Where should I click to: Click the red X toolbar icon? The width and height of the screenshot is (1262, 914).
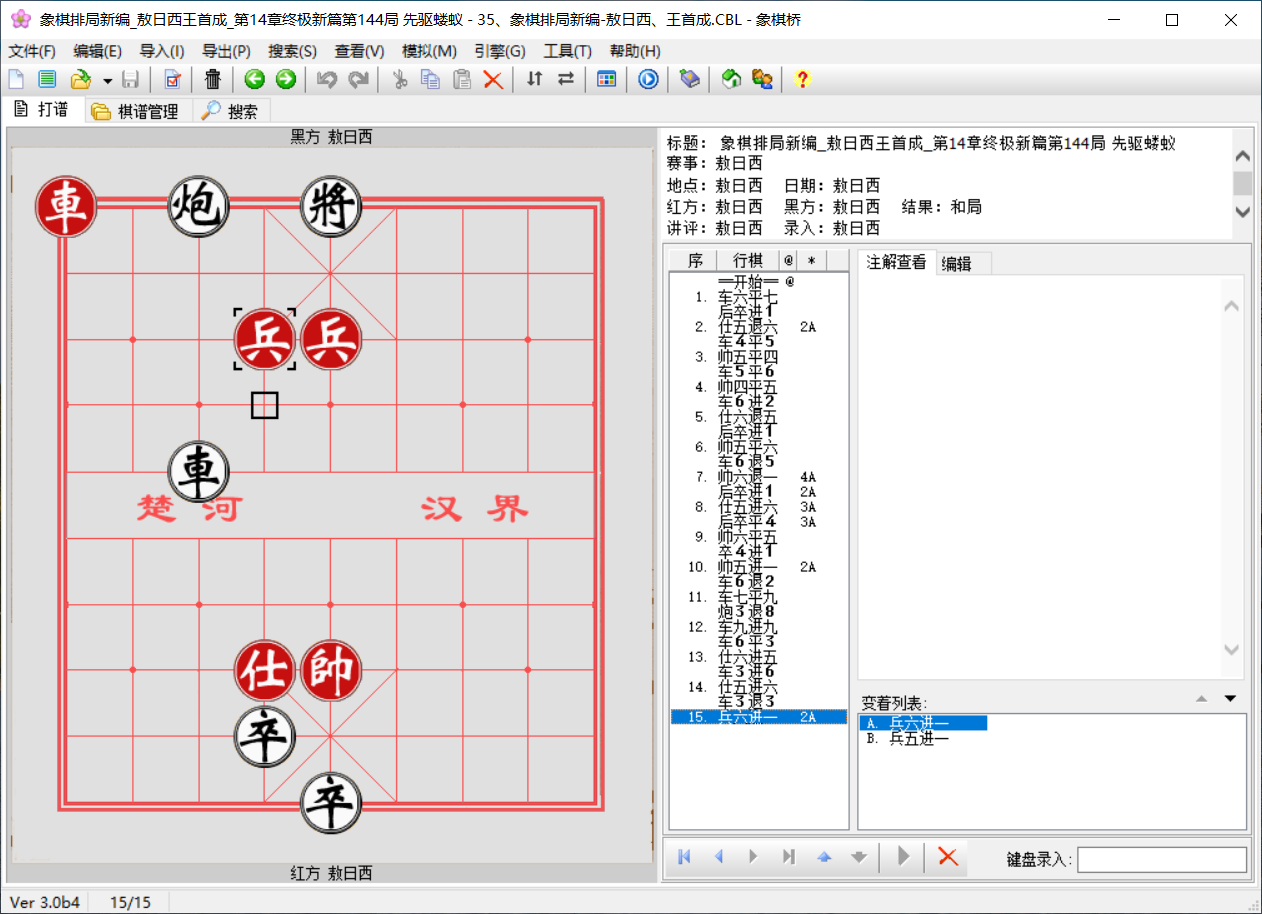[x=493, y=80]
